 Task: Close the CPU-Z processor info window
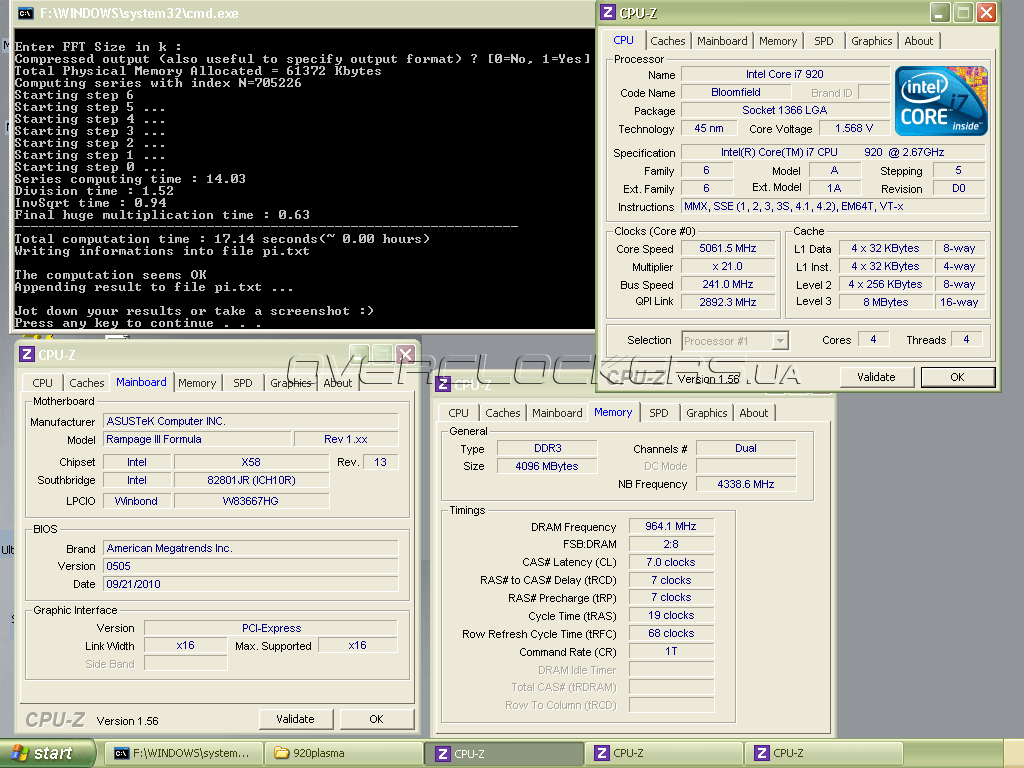tap(986, 13)
